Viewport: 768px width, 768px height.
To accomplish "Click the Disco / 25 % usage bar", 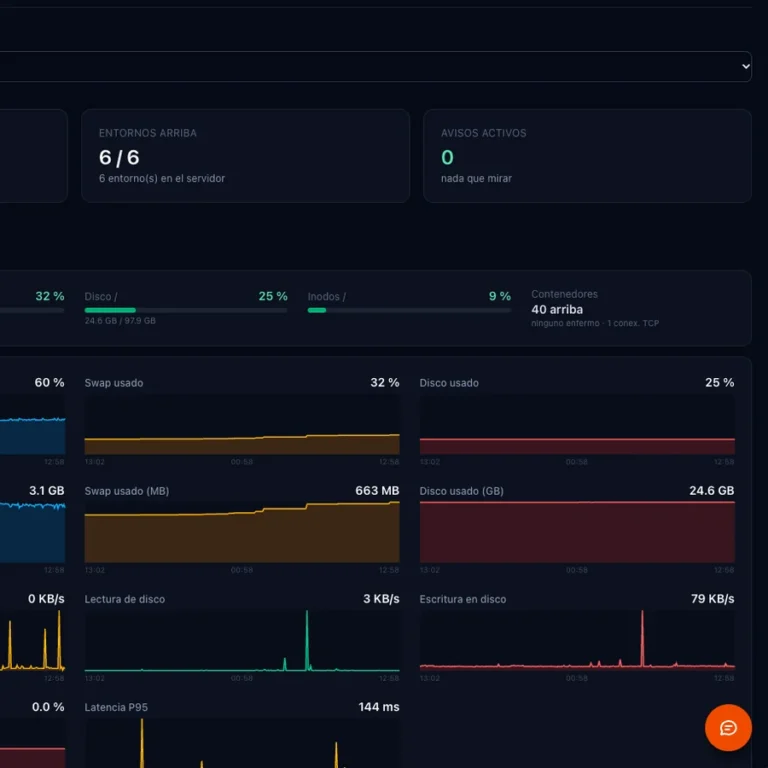I will tap(186, 310).
